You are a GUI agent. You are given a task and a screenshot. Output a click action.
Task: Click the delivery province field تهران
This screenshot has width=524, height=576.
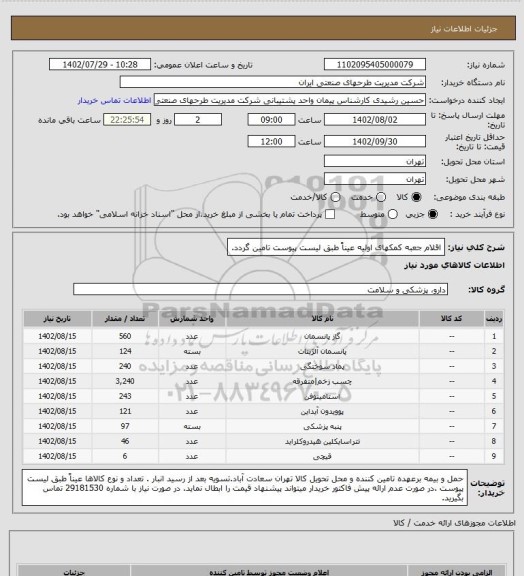(375, 161)
